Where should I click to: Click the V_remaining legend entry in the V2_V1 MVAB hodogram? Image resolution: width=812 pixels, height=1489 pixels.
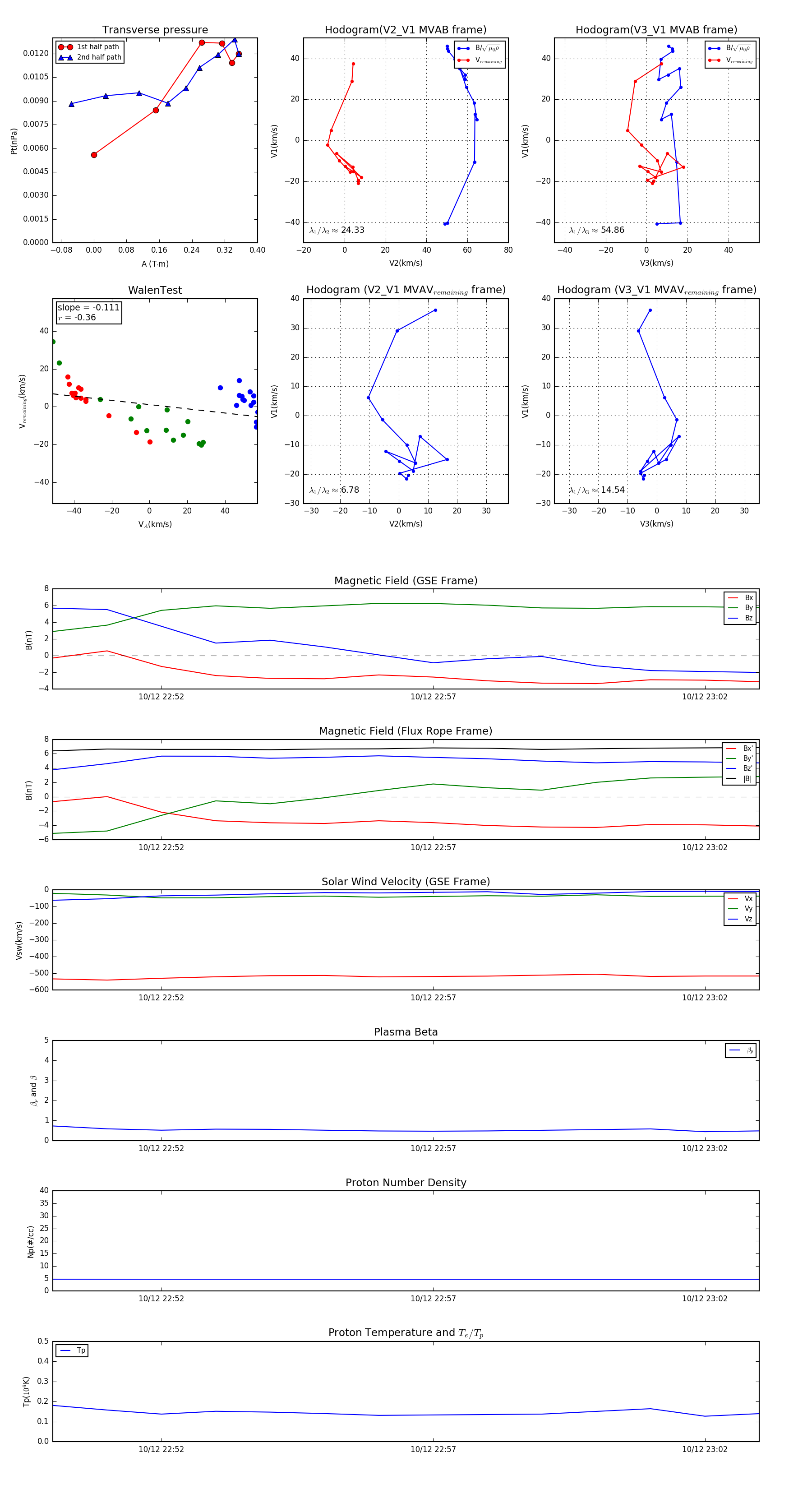coord(480,60)
